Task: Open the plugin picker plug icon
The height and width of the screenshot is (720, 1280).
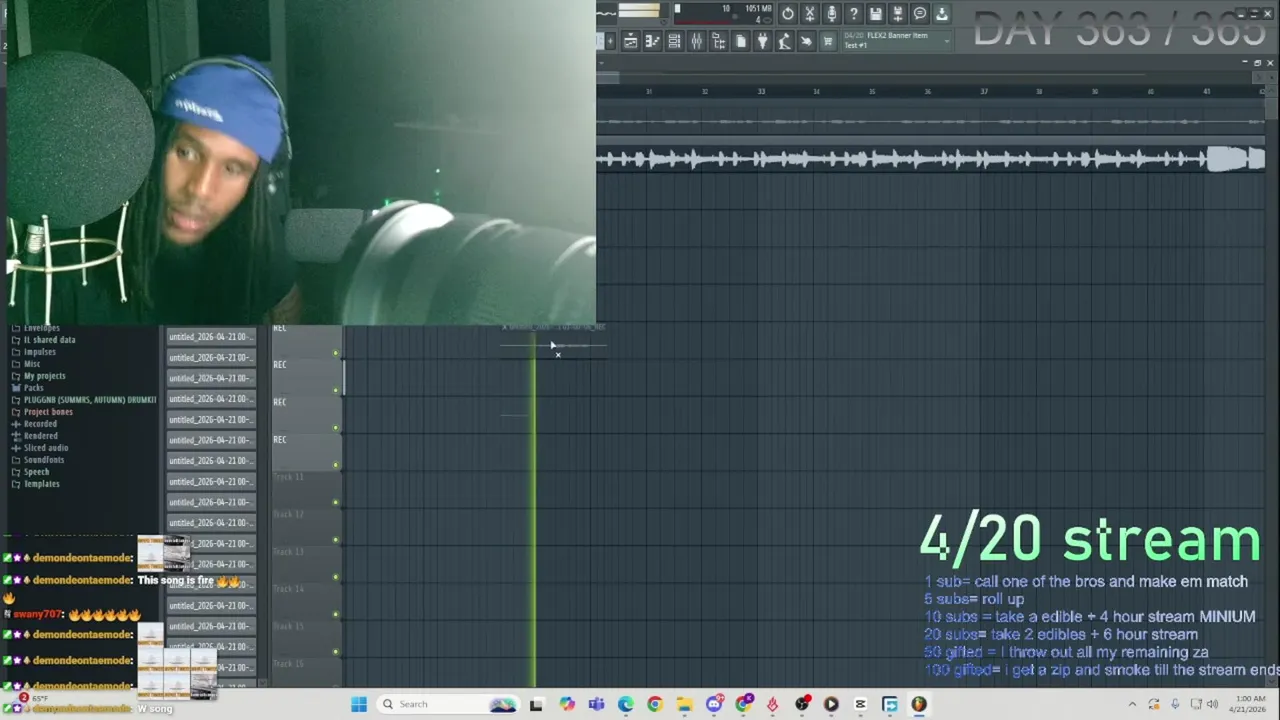Action: point(762,41)
